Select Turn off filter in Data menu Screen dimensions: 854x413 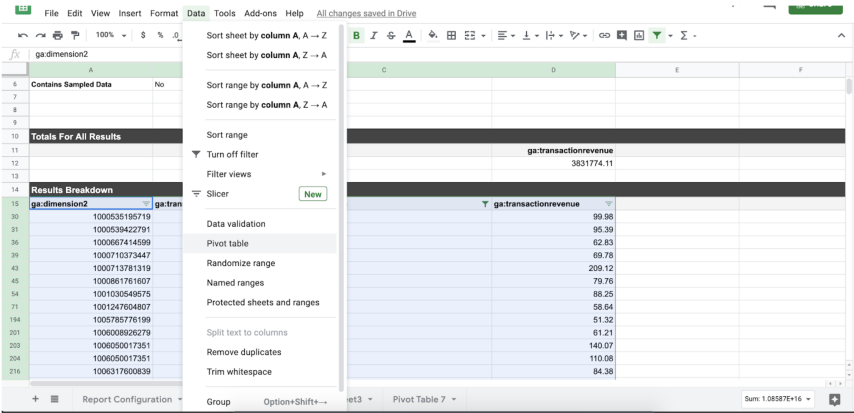[x=234, y=154]
